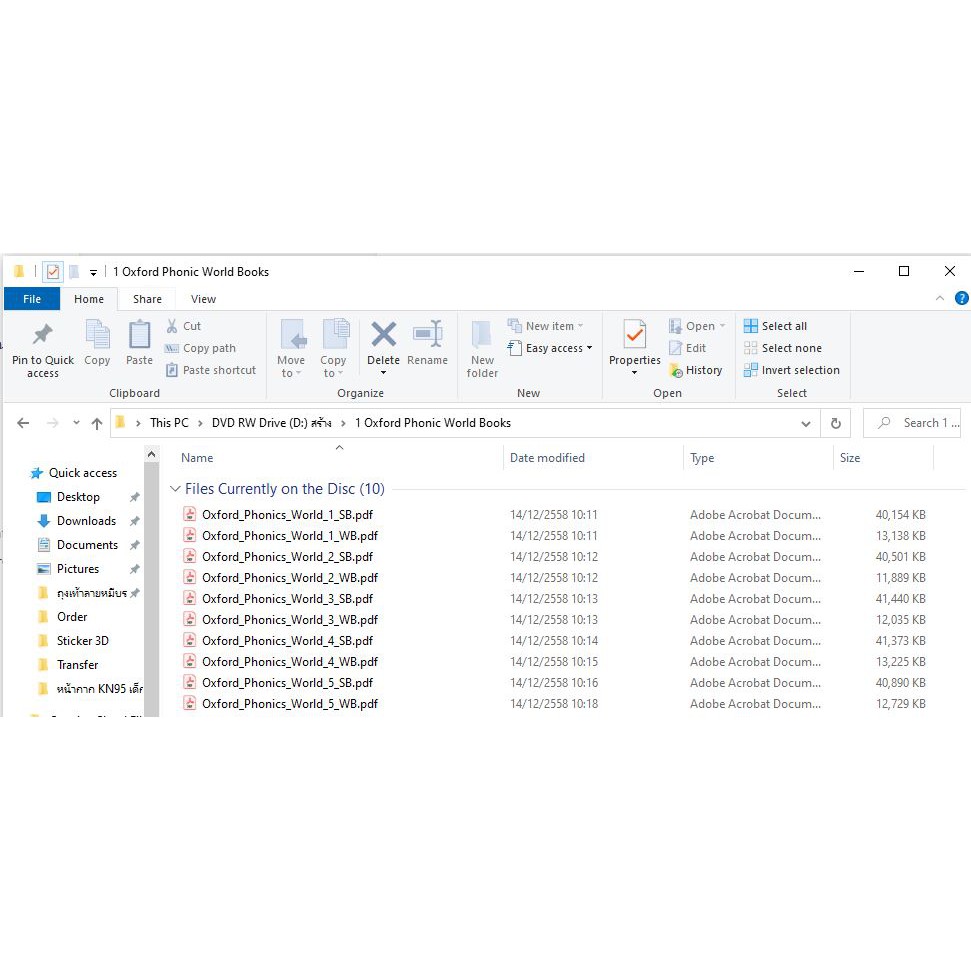Click the New folder icon
This screenshot has width=971, height=971.
click(482, 335)
